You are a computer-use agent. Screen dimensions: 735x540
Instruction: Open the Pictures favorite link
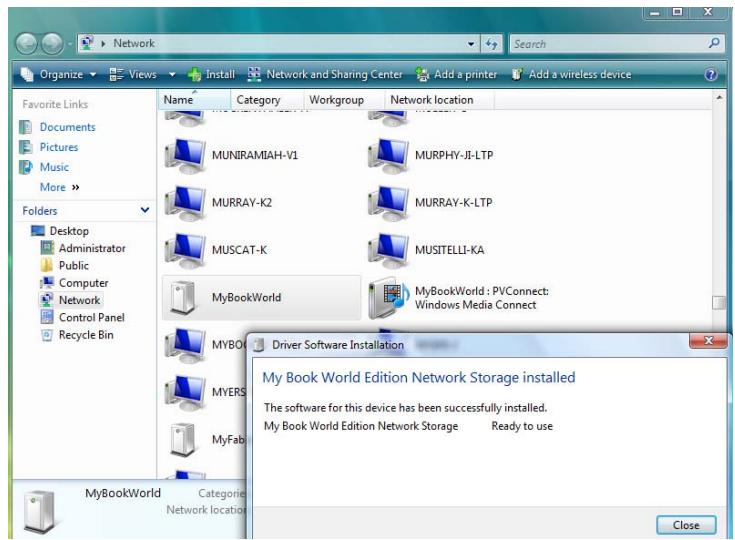click(59, 147)
